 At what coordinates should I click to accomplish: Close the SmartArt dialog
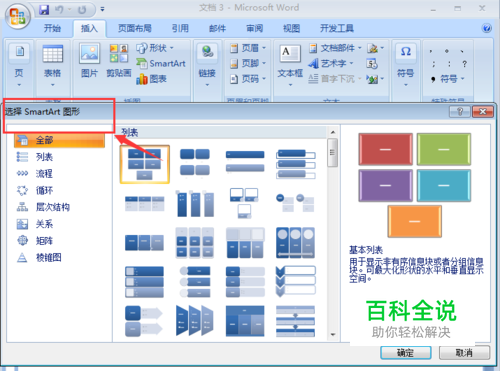coord(482,112)
